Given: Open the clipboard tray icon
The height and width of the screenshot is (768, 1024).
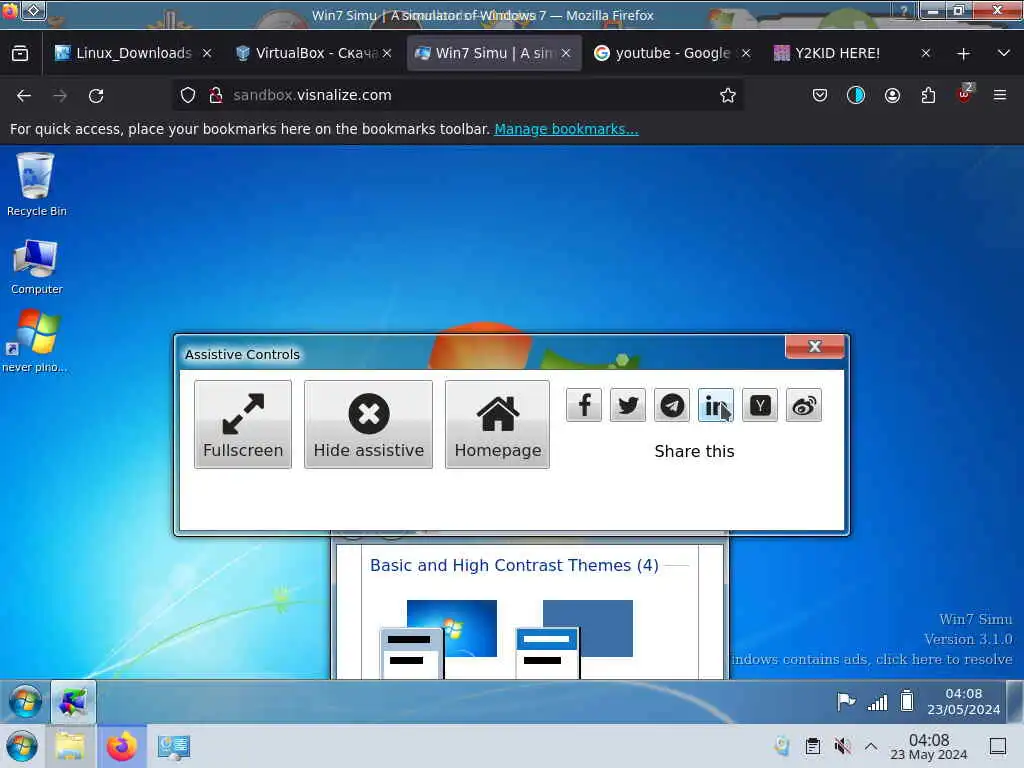Looking at the screenshot, I should 812,746.
